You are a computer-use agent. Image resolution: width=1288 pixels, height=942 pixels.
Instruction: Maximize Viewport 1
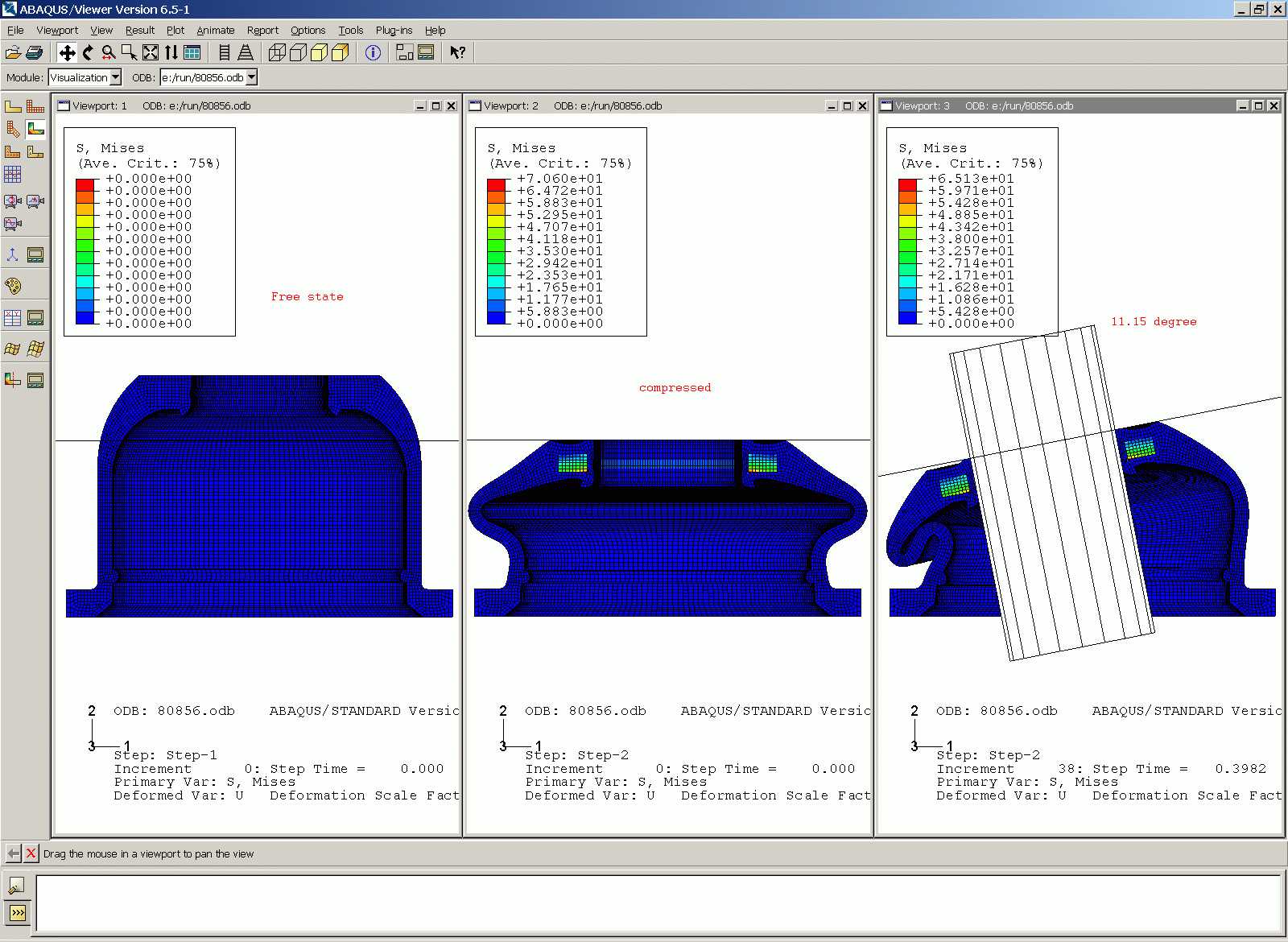coord(436,106)
